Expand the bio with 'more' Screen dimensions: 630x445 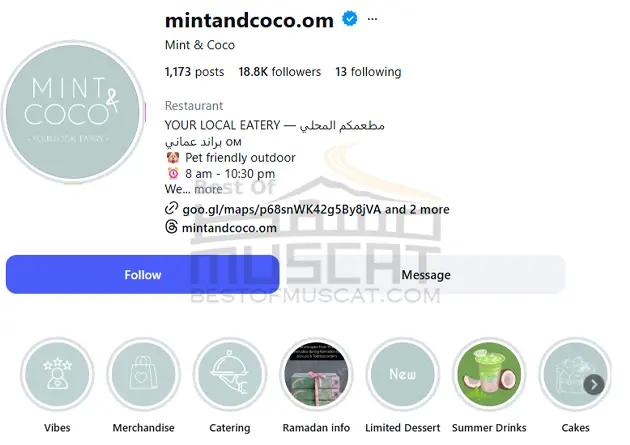pos(208,189)
